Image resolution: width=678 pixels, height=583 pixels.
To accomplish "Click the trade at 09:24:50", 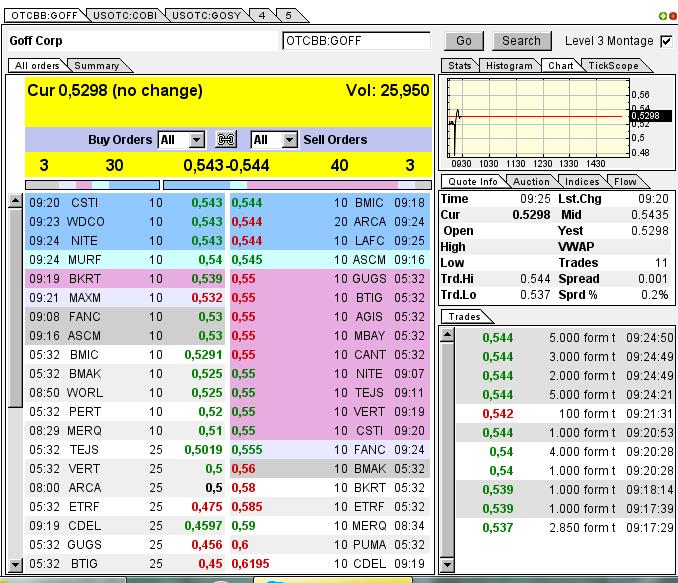I will [565, 337].
